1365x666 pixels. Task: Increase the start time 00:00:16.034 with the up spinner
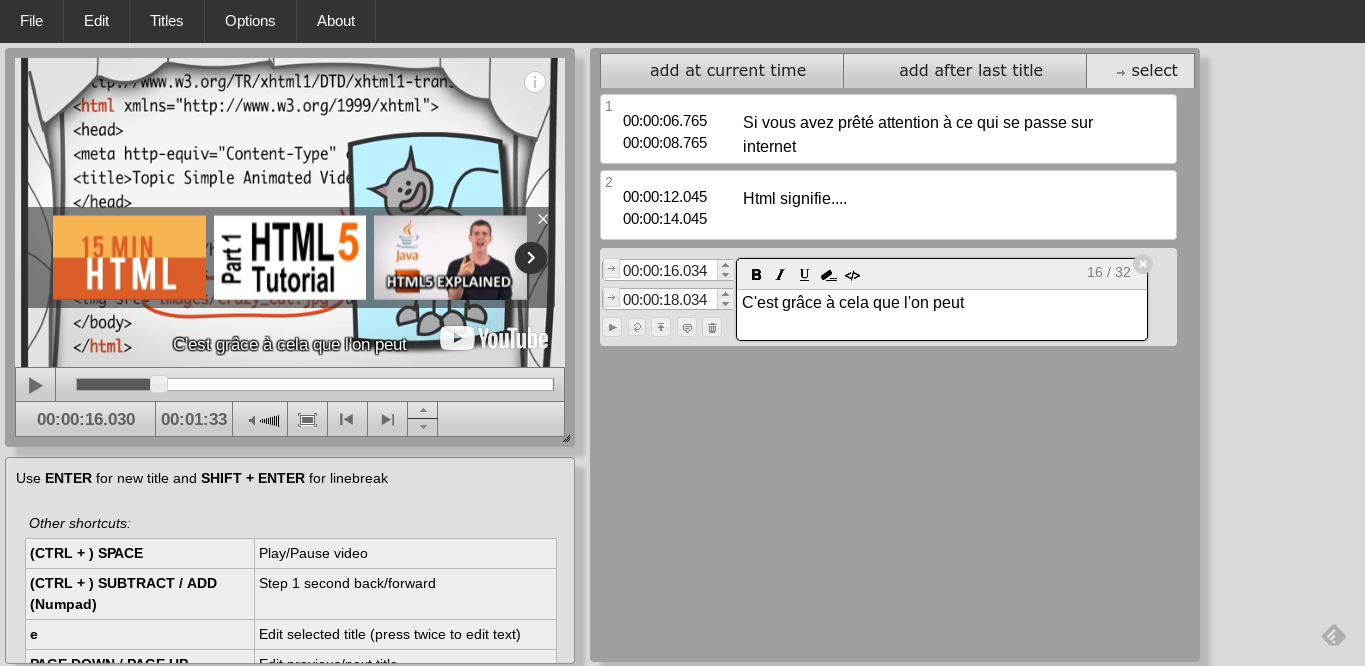click(x=725, y=265)
